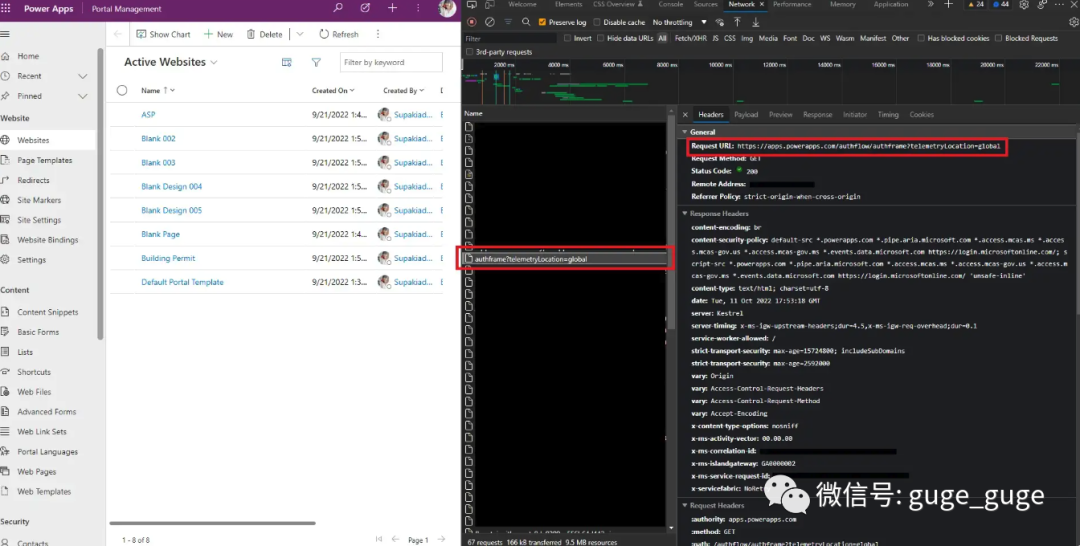1080x546 pixels.
Task: Open the user profile avatar
Action: tap(447, 8)
